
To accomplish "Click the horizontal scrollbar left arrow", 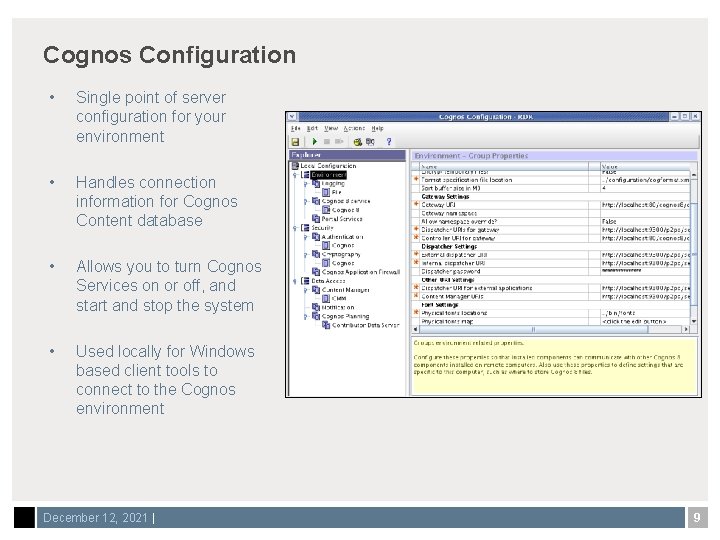I will click(x=416, y=329).
